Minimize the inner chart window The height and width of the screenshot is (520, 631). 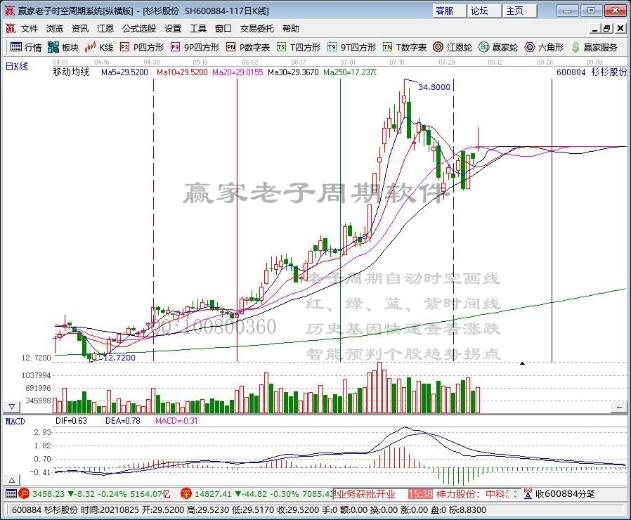point(595,28)
